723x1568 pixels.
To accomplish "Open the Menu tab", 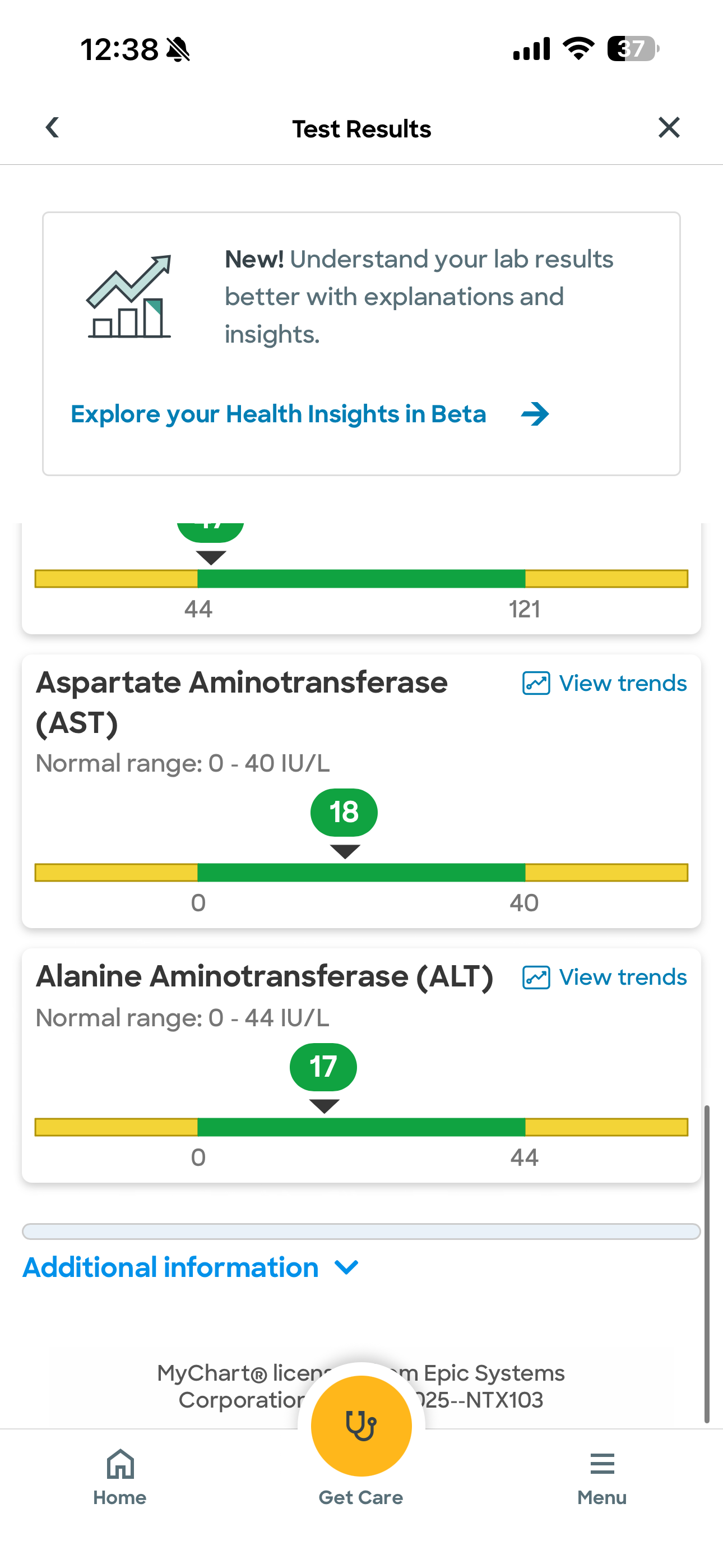I will [x=602, y=1475].
